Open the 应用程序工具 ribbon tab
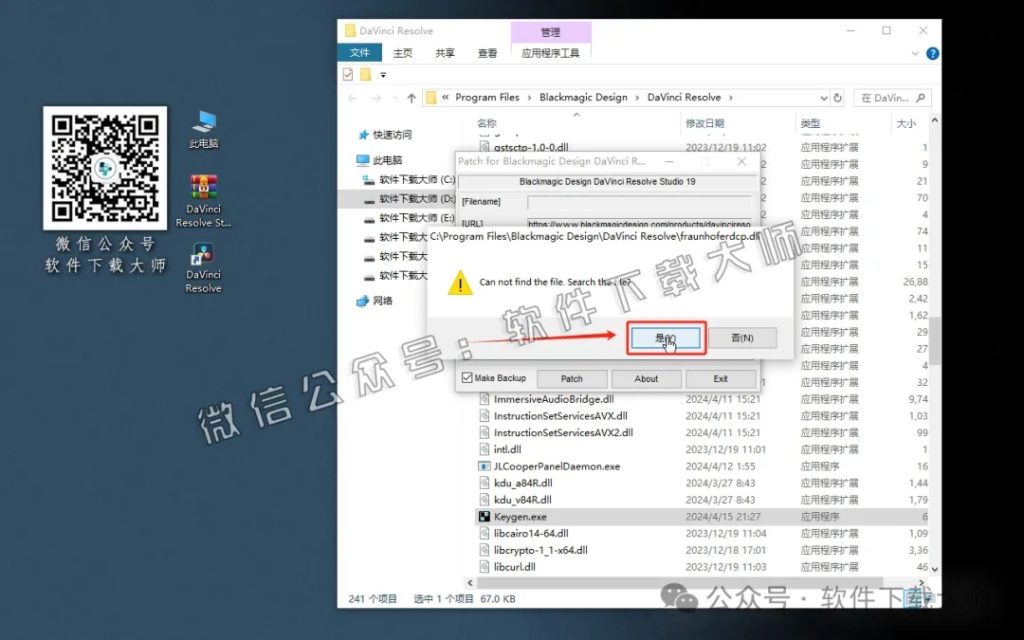The image size is (1024, 640). pos(553,52)
